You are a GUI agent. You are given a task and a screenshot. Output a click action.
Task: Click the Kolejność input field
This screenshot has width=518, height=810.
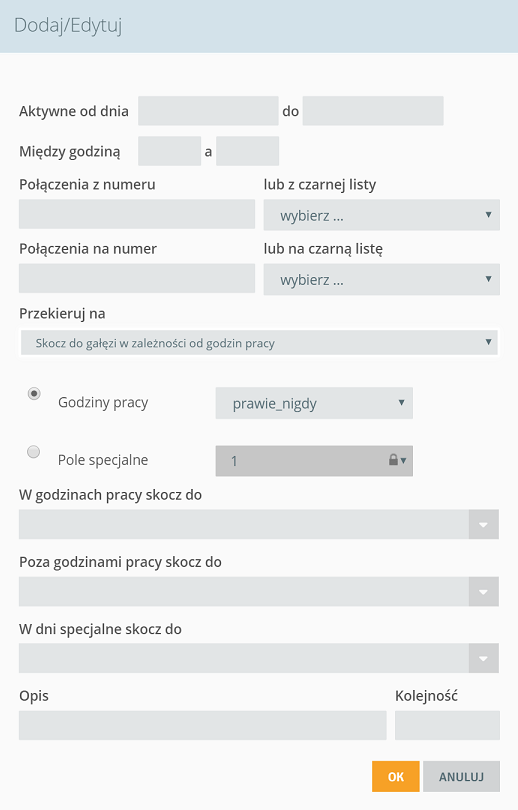coord(447,725)
